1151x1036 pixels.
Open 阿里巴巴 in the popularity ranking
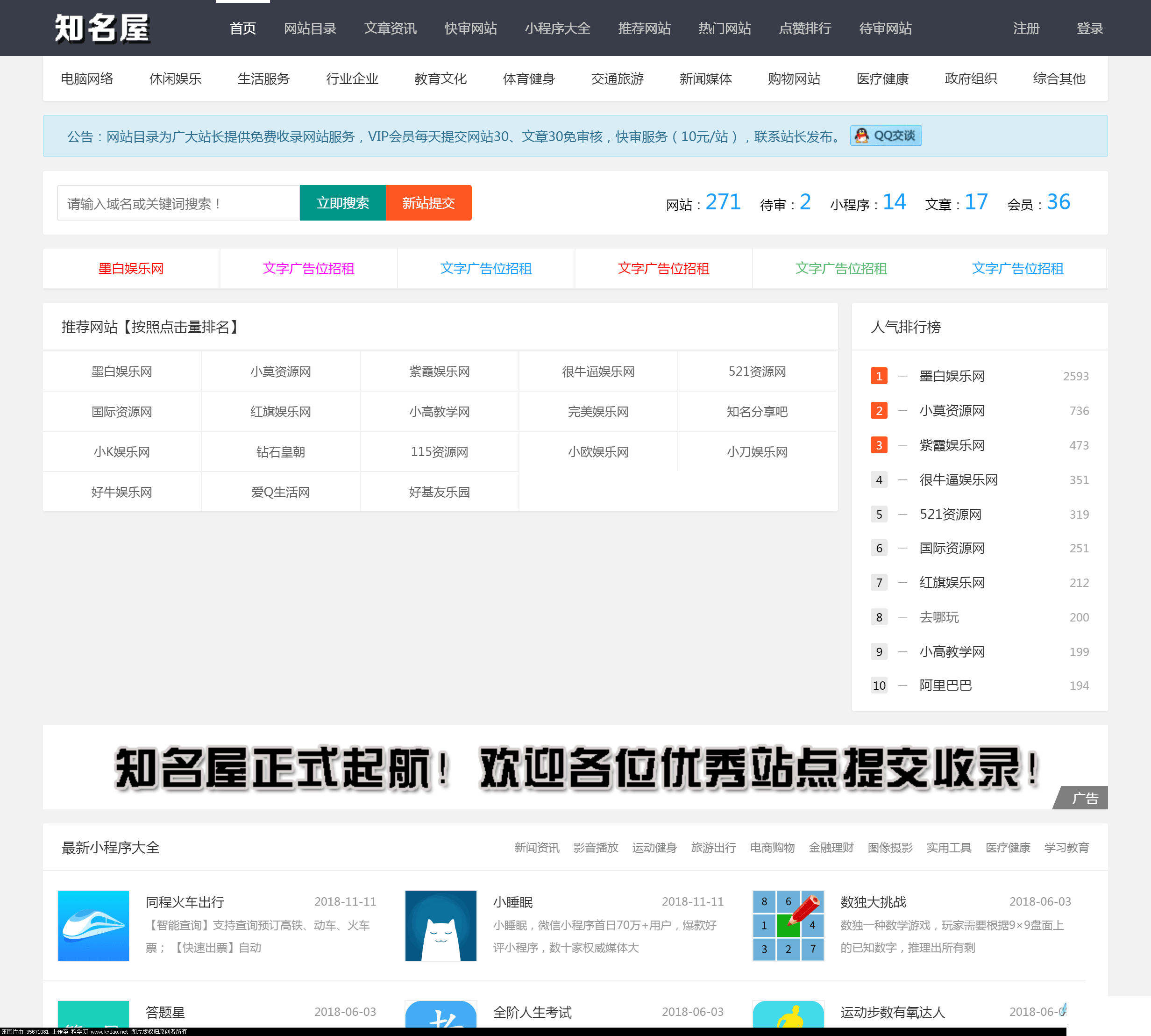[x=945, y=686]
